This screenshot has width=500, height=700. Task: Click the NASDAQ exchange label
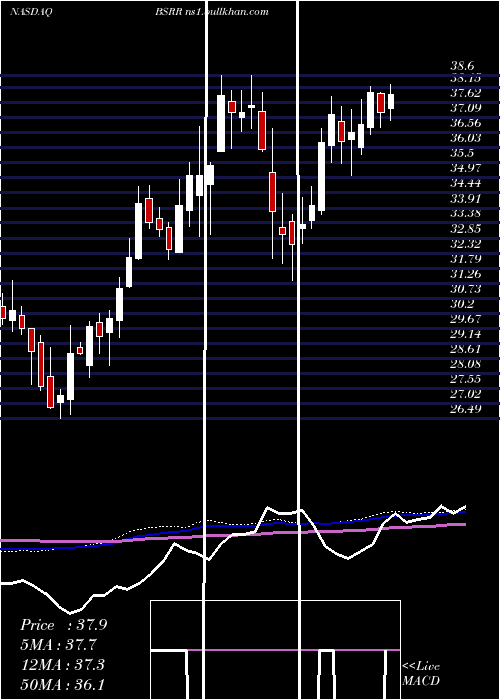click(31, 12)
